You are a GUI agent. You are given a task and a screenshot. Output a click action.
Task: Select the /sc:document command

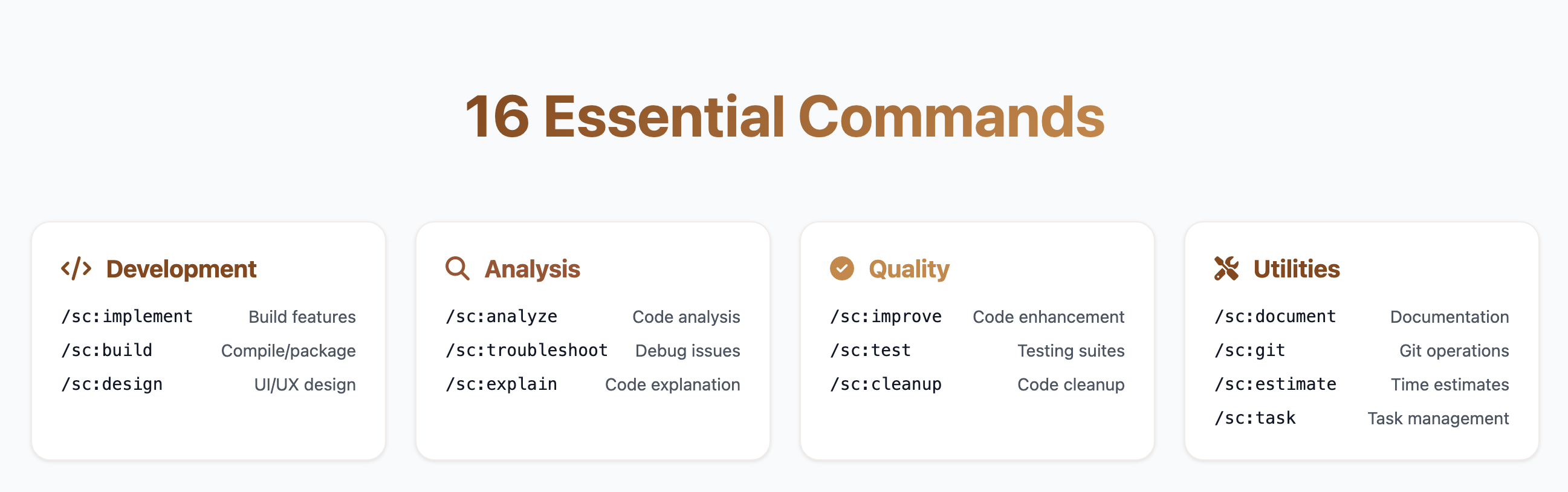(1275, 317)
